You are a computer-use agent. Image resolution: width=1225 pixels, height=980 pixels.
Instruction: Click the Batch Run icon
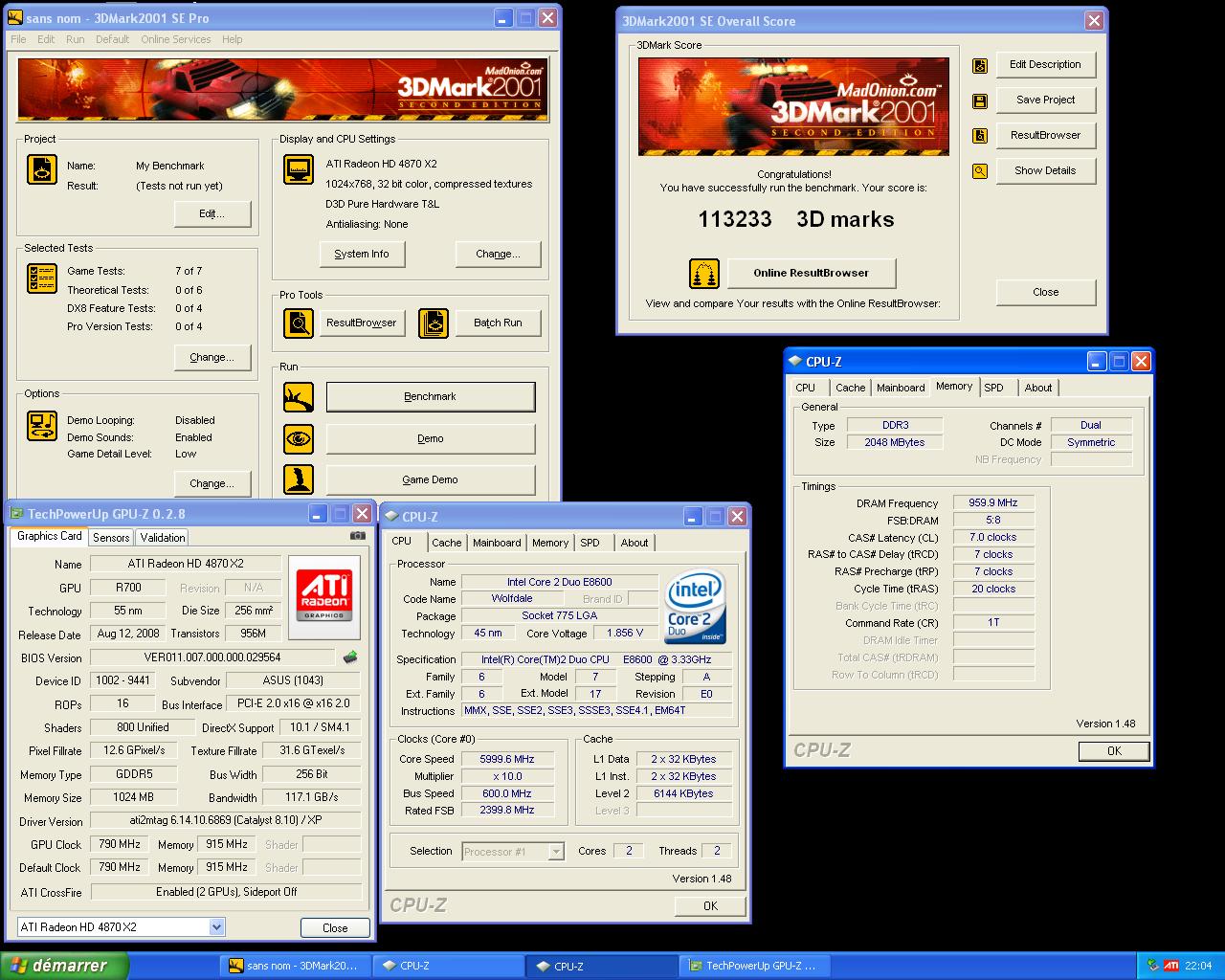click(434, 323)
